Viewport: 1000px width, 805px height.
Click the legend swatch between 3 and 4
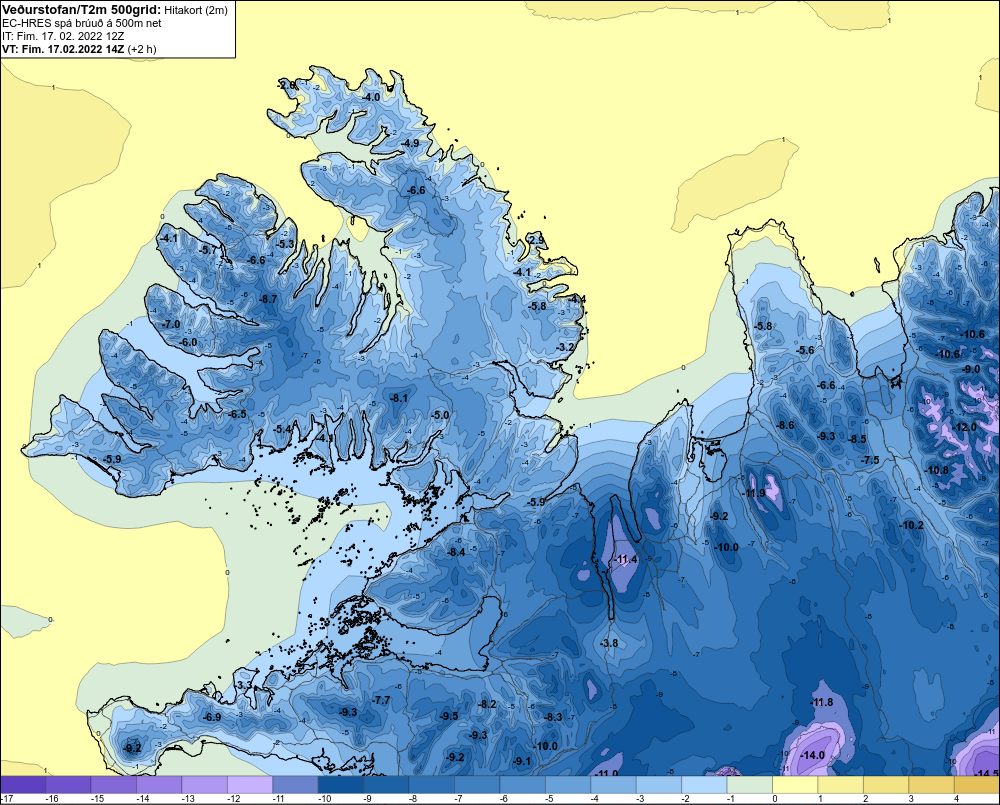pyautogui.click(x=932, y=785)
